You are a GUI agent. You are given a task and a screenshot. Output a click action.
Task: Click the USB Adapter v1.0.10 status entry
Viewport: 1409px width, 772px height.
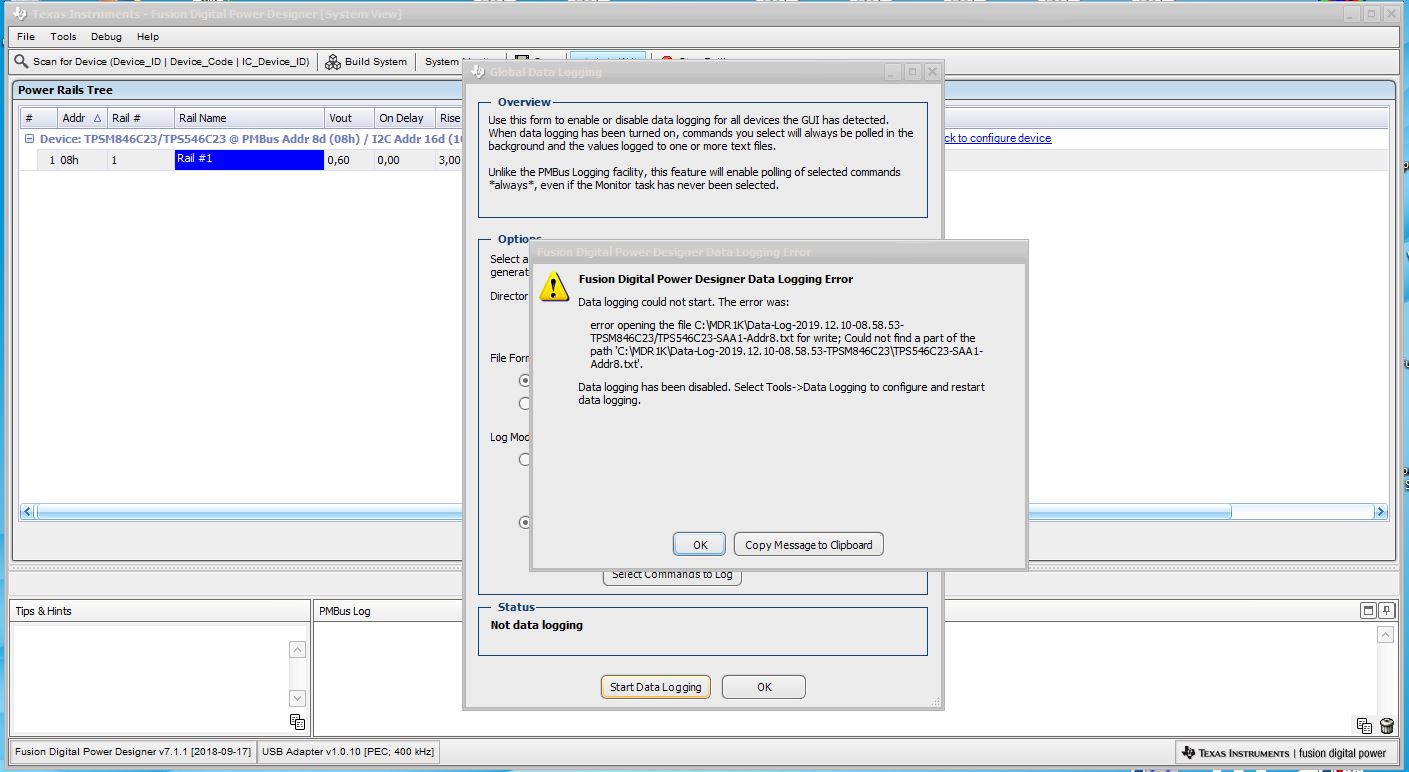[346, 751]
